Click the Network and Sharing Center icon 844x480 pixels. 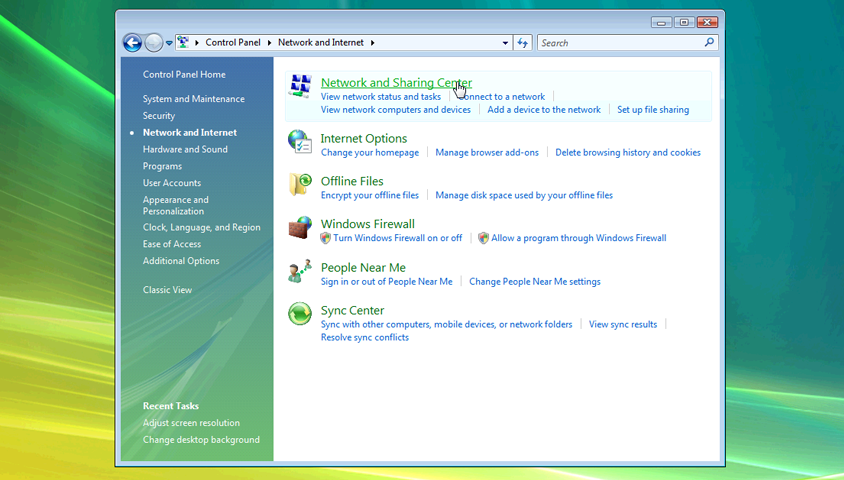[300, 86]
